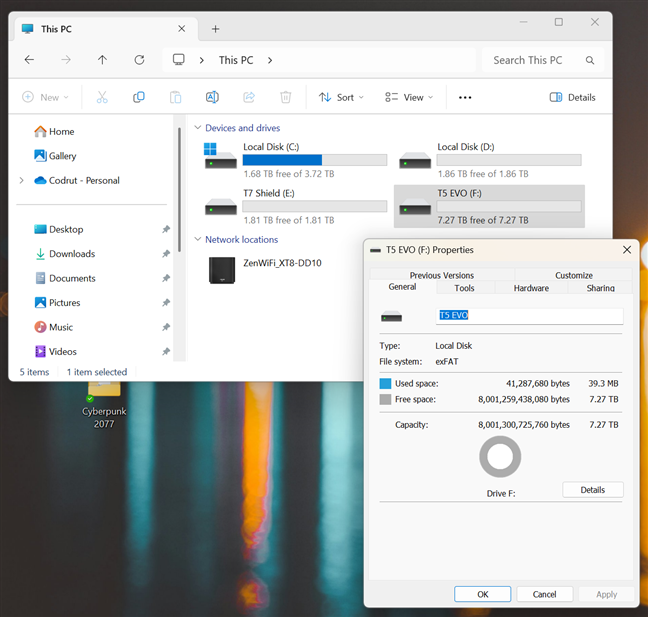Image resolution: width=648 pixels, height=617 pixels.
Task: Click the Used space blue swatch
Action: point(385,384)
